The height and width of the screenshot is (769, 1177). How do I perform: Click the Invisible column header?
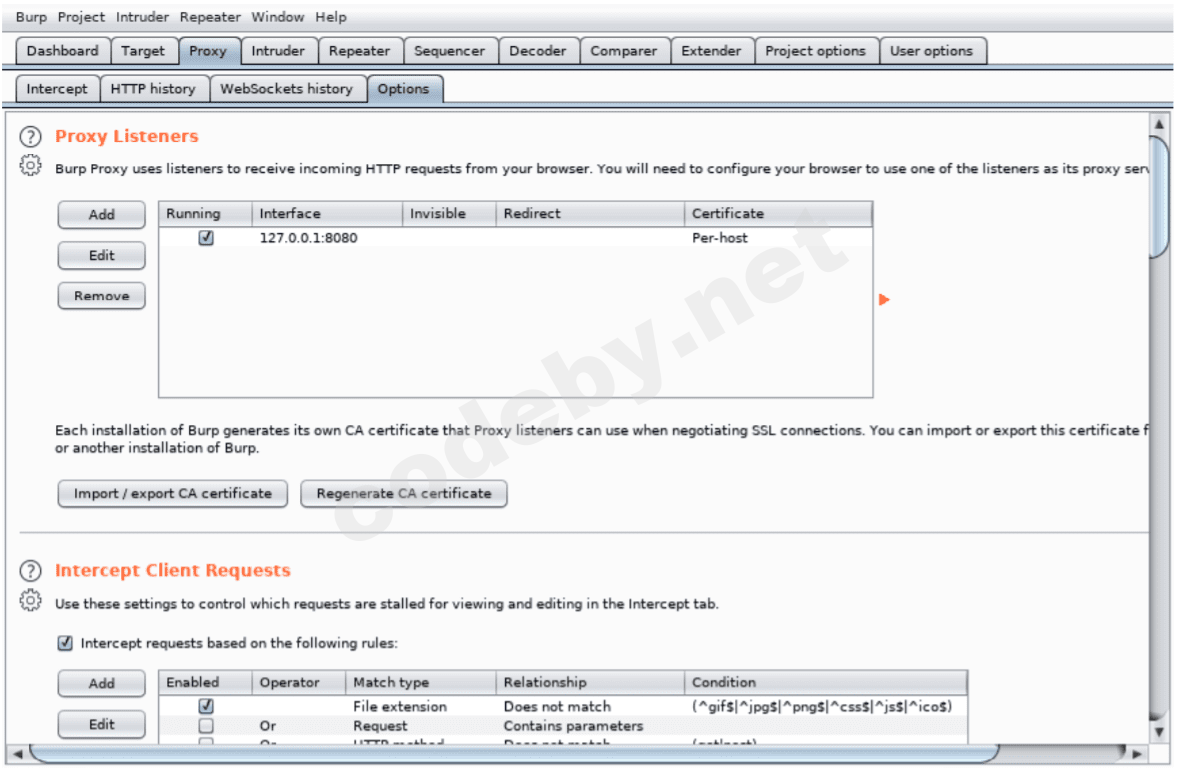pos(449,213)
